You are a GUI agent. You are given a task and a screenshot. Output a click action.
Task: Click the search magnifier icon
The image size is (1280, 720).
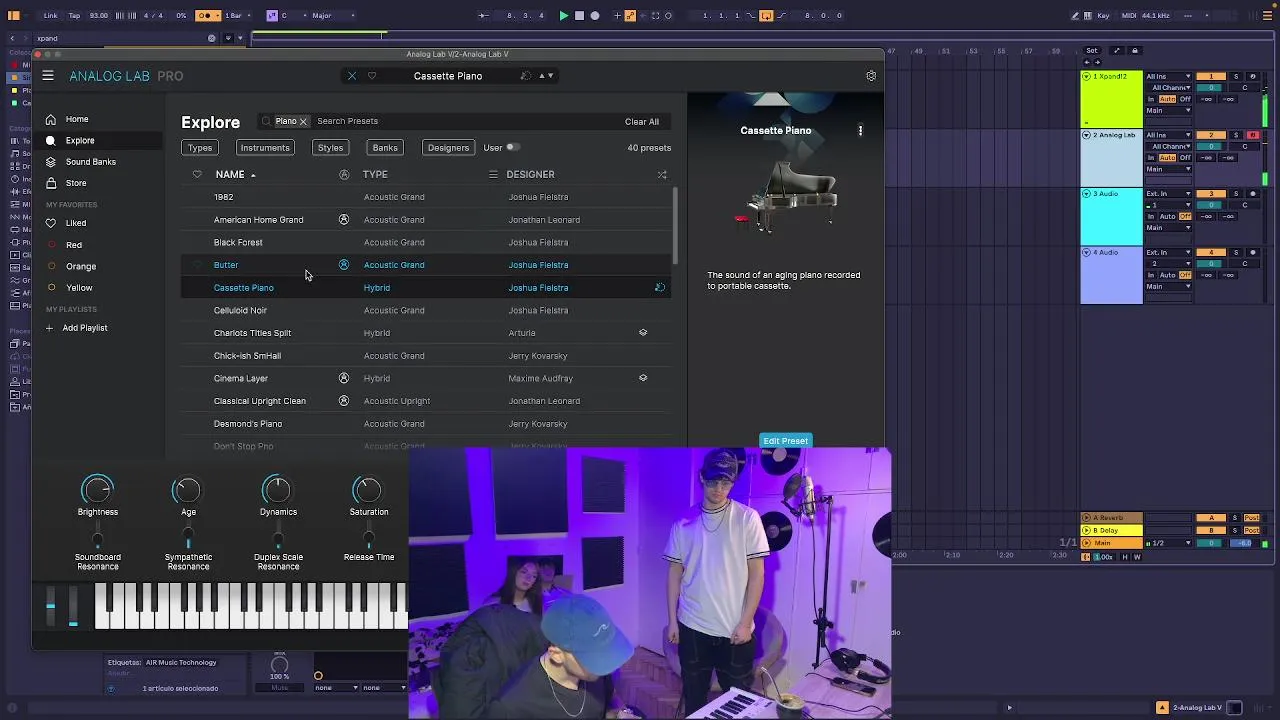tap(266, 121)
